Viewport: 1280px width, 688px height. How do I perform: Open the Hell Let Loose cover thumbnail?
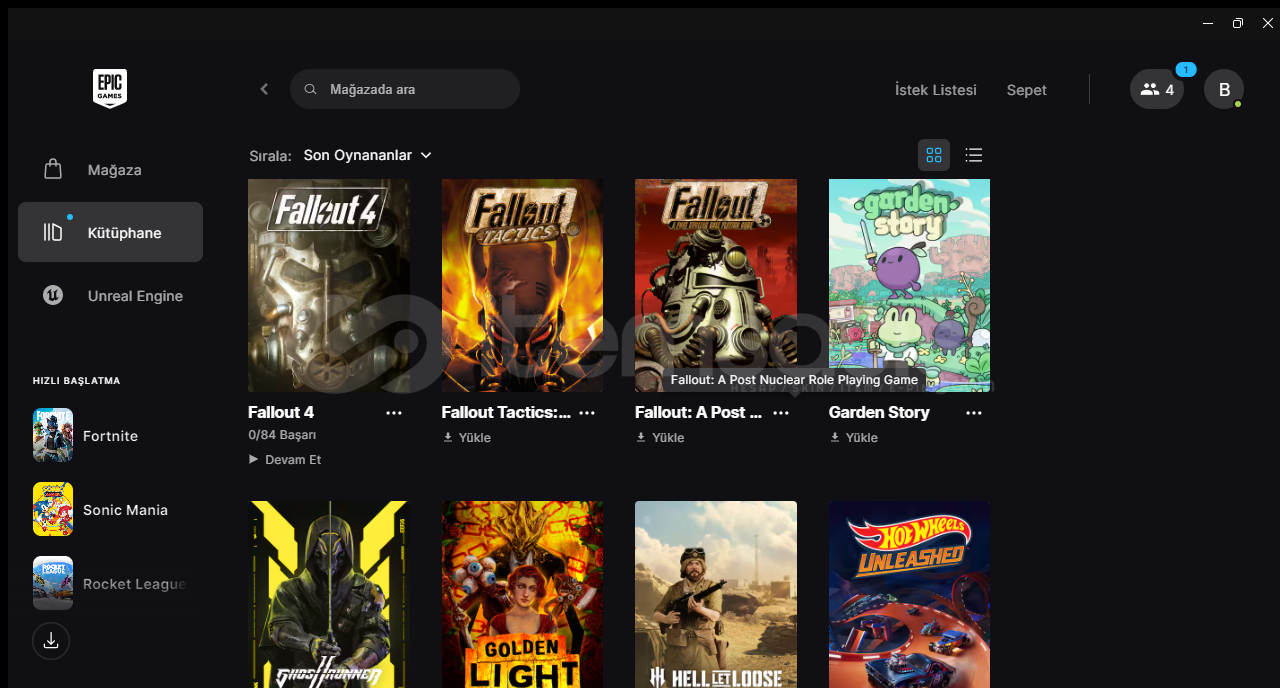click(716, 594)
